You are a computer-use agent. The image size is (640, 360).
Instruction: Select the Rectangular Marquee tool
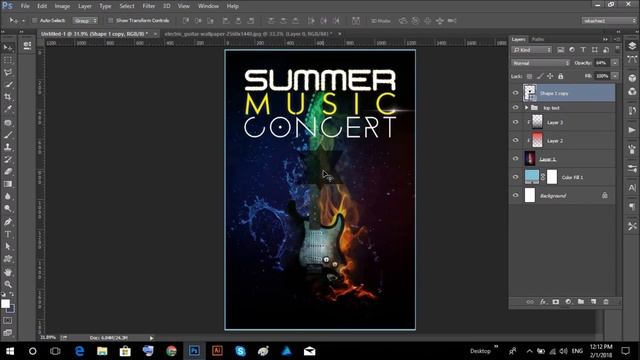tap(8, 60)
